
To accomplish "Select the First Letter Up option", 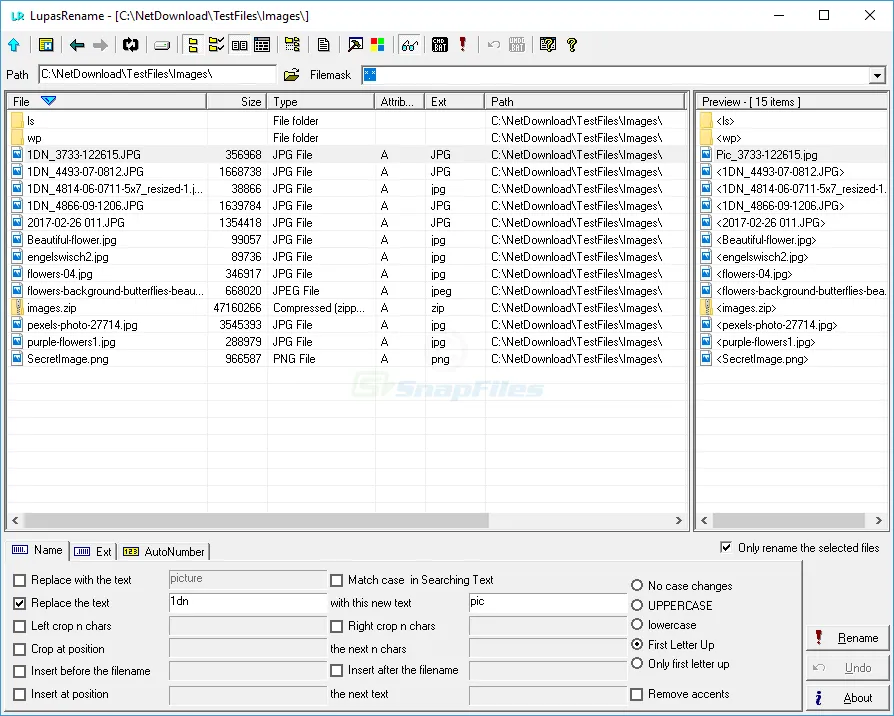I will click(637, 644).
